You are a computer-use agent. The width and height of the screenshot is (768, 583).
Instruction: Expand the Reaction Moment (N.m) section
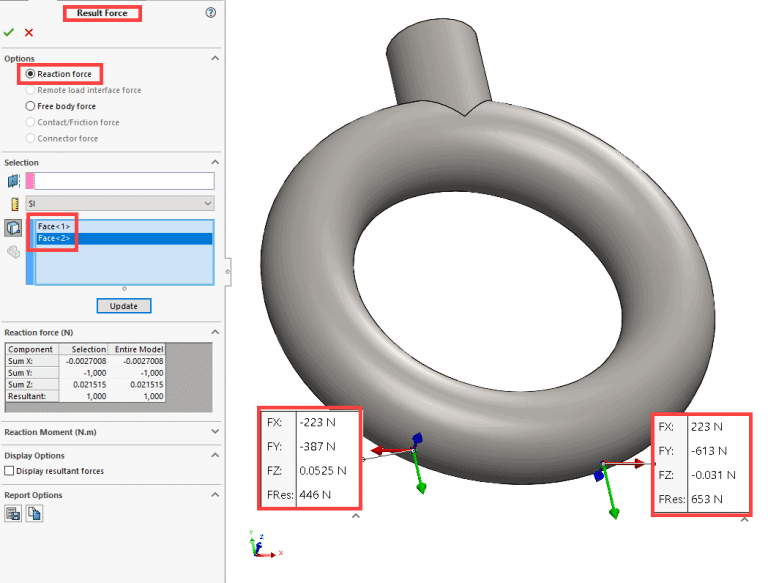[x=110, y=432]
